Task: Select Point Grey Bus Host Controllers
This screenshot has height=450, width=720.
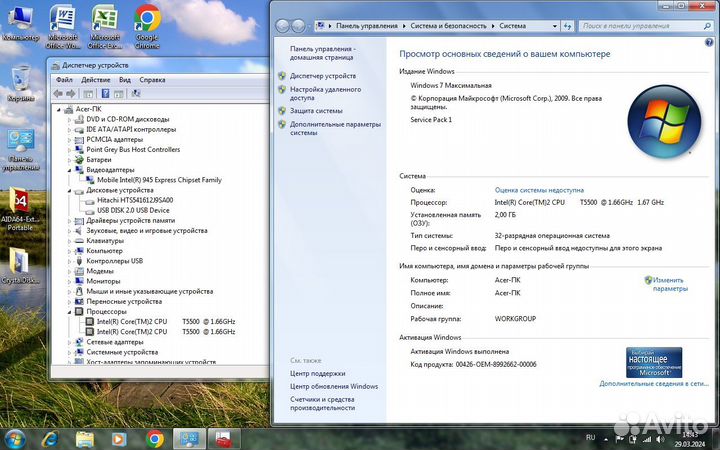Action: tap(133, 150)
